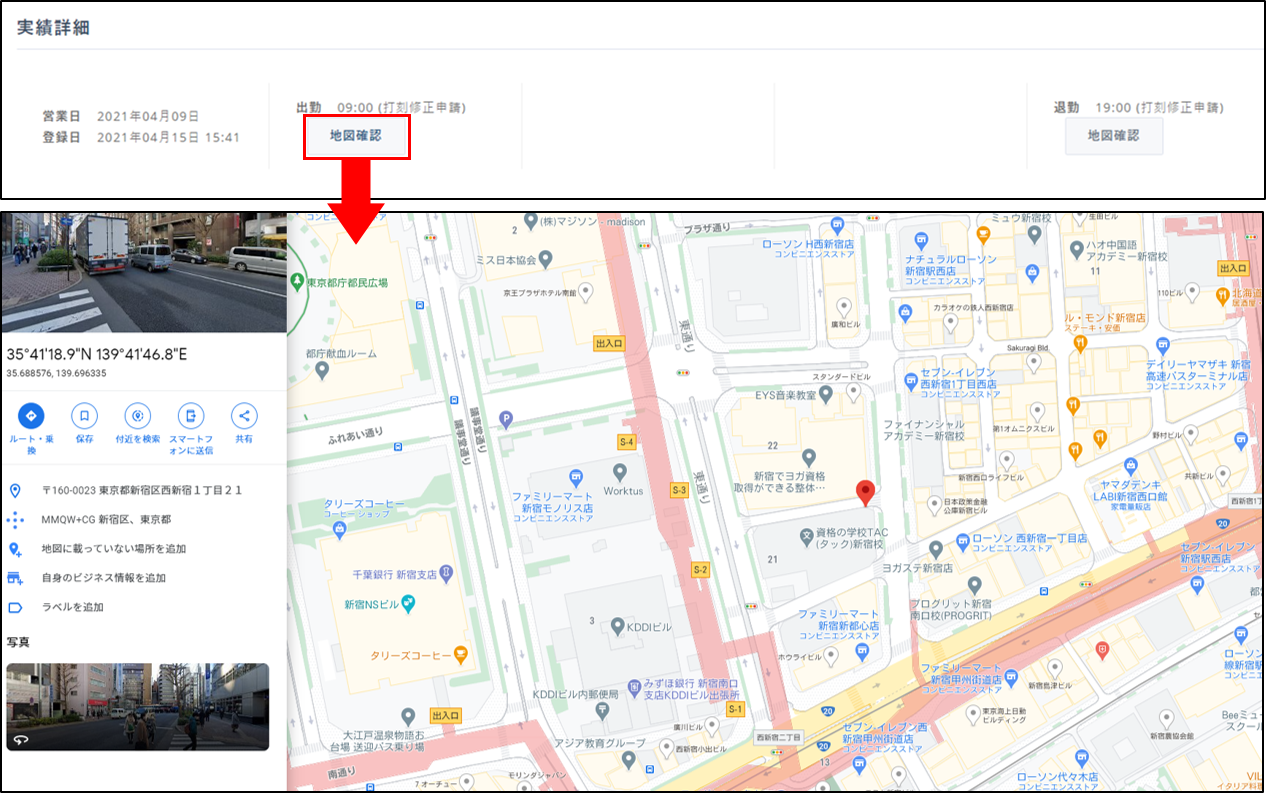Select 地図に載っていない場所を追加 option
The image size is (1266, 793).
113,549
